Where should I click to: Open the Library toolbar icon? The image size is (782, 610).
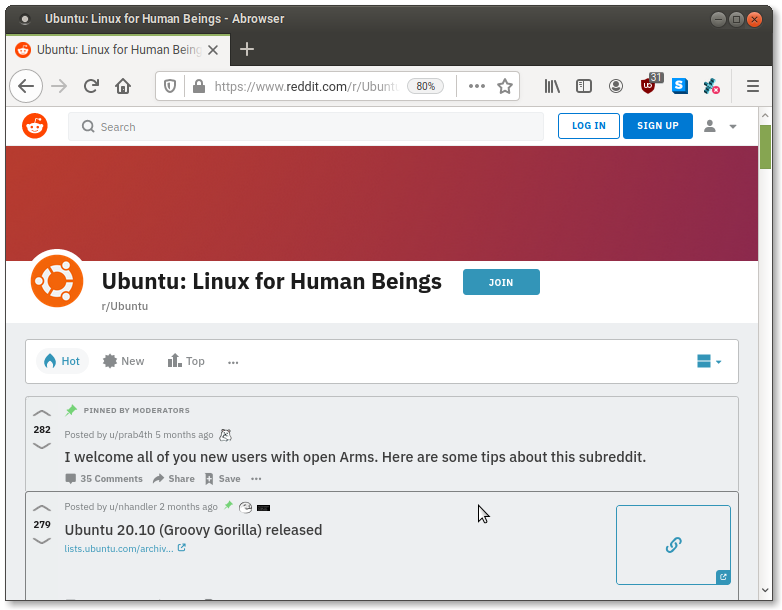coord(552,86)
